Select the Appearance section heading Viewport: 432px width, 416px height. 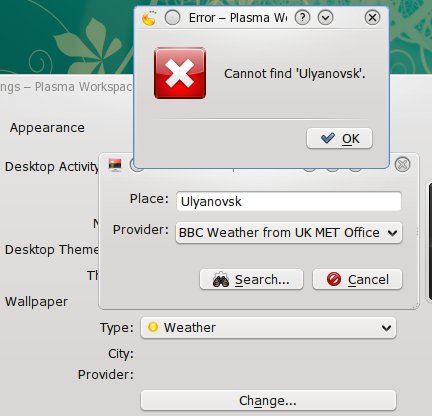tap(47, 128)
